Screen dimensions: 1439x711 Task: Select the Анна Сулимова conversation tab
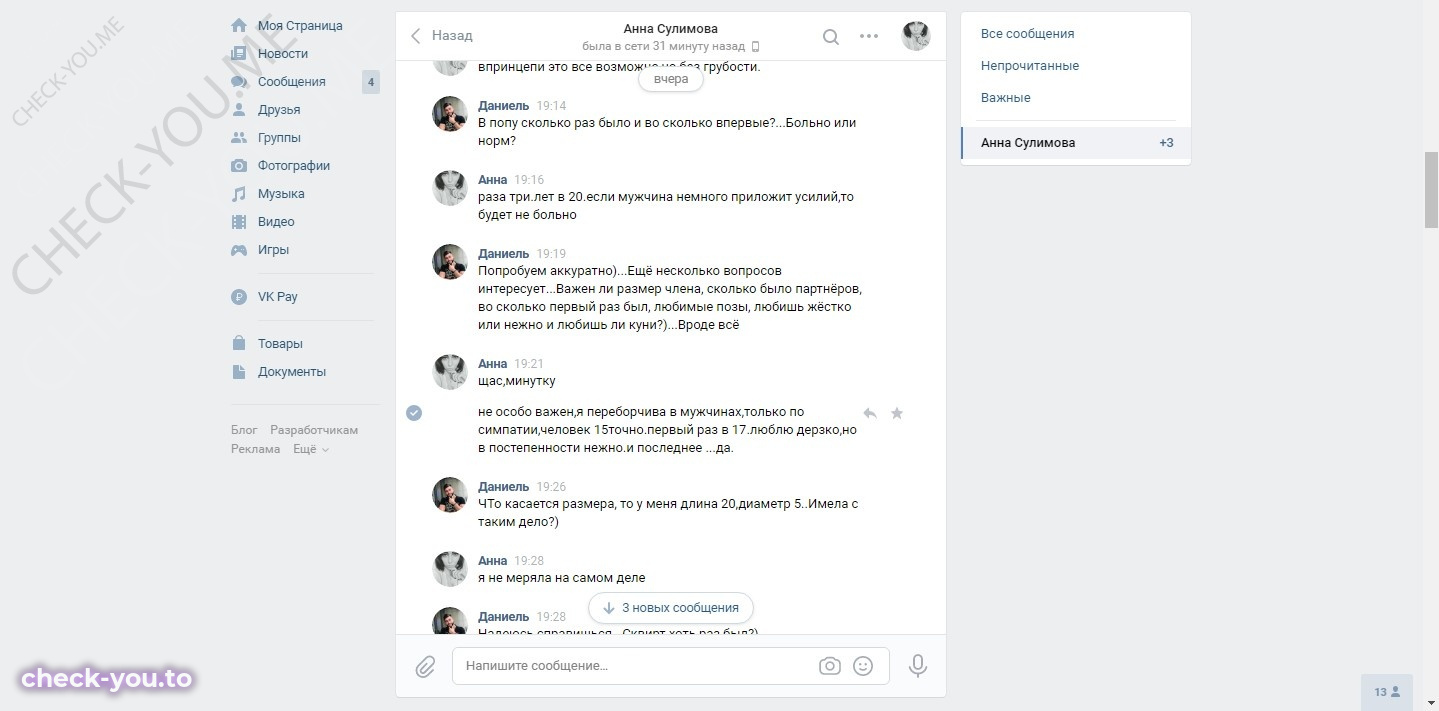[x=1076, y=142]
